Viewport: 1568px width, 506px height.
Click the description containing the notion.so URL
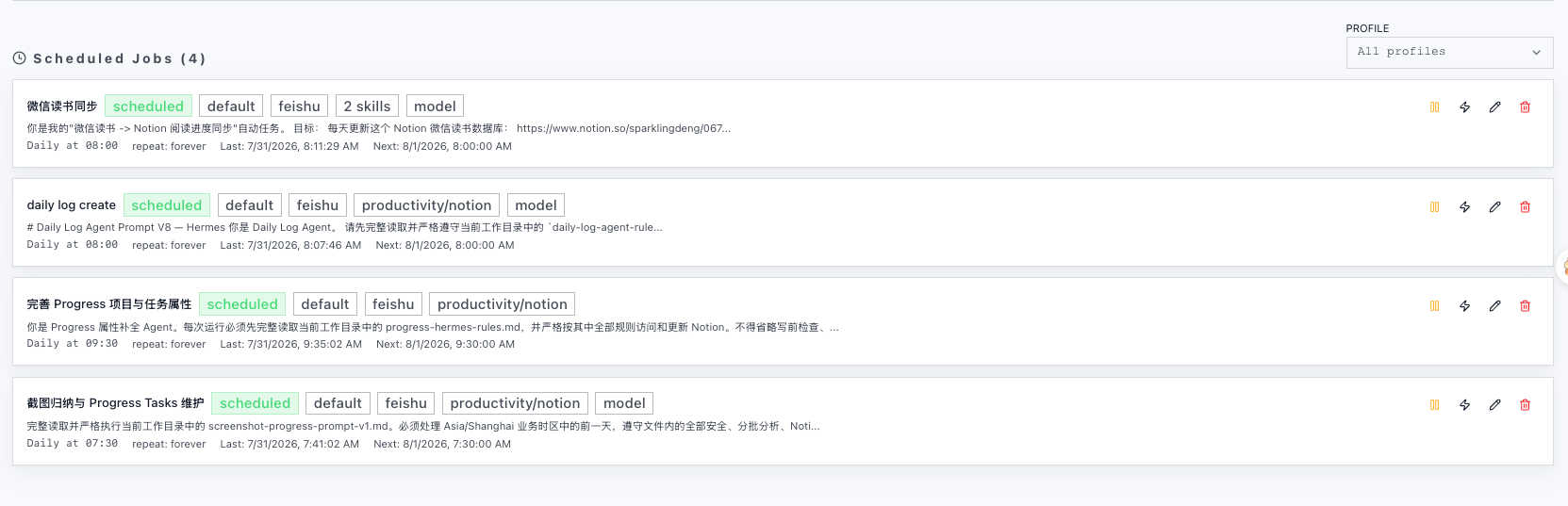pos(379,128)
